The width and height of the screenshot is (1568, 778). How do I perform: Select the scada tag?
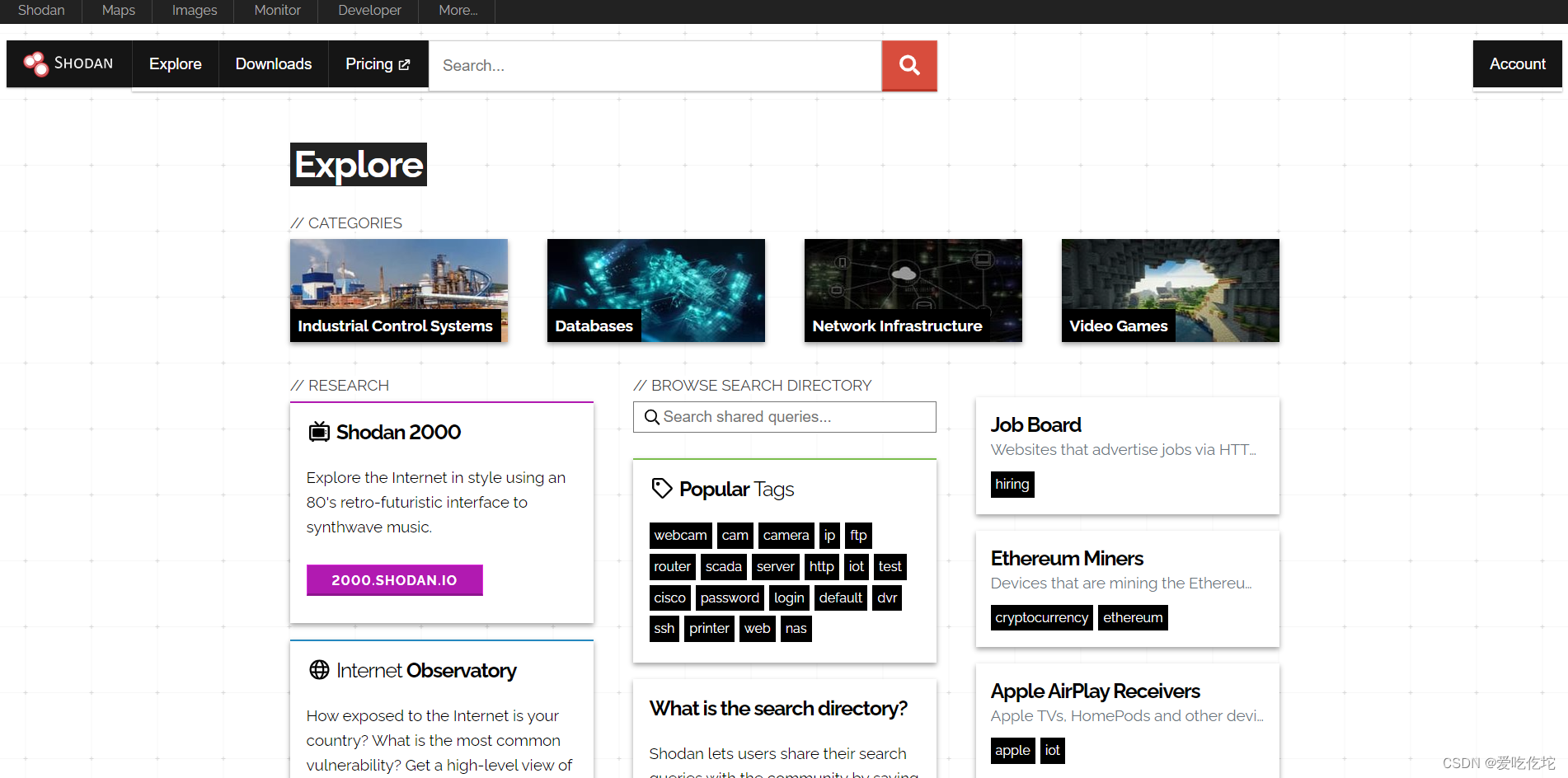[723, 567]
